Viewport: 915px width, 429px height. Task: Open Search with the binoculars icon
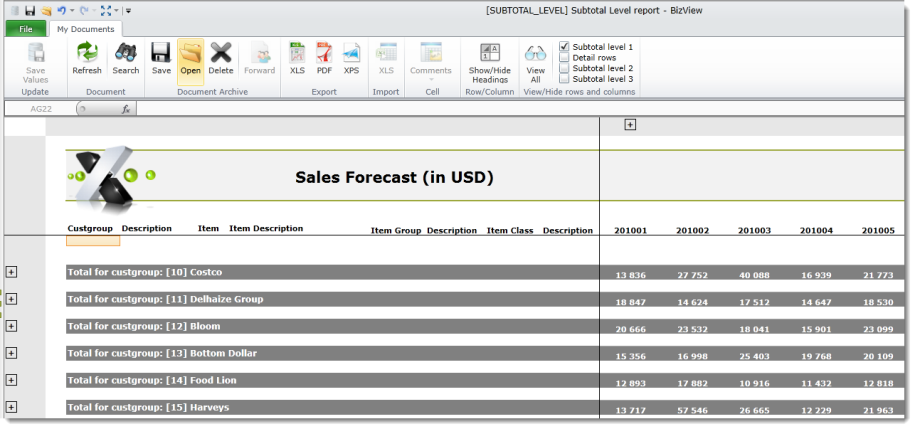click(x=125, y=53)
